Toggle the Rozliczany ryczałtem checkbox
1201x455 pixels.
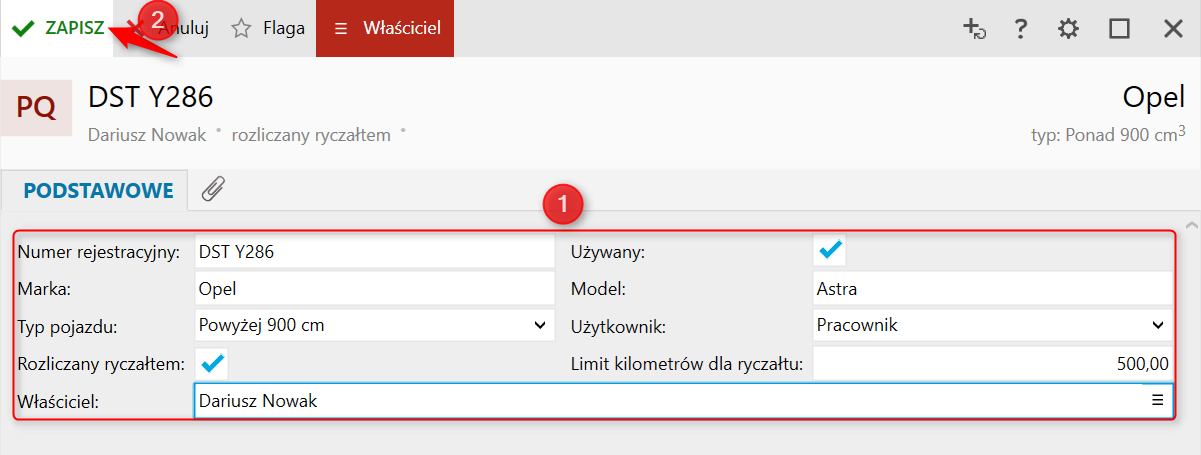(x=213, y=363)
